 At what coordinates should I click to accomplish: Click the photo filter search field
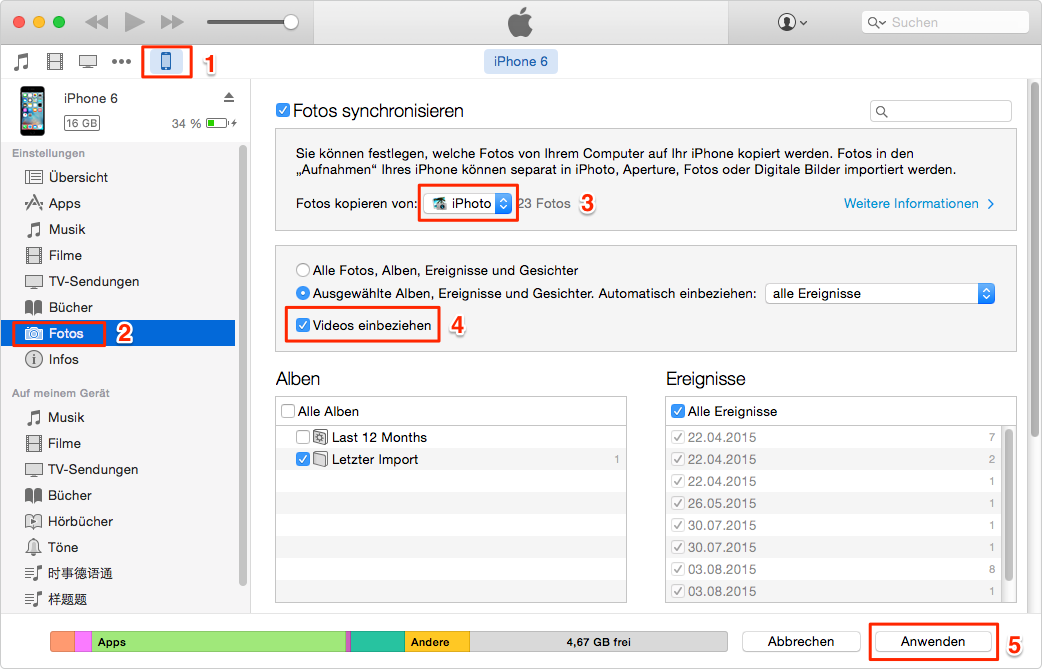940,111
